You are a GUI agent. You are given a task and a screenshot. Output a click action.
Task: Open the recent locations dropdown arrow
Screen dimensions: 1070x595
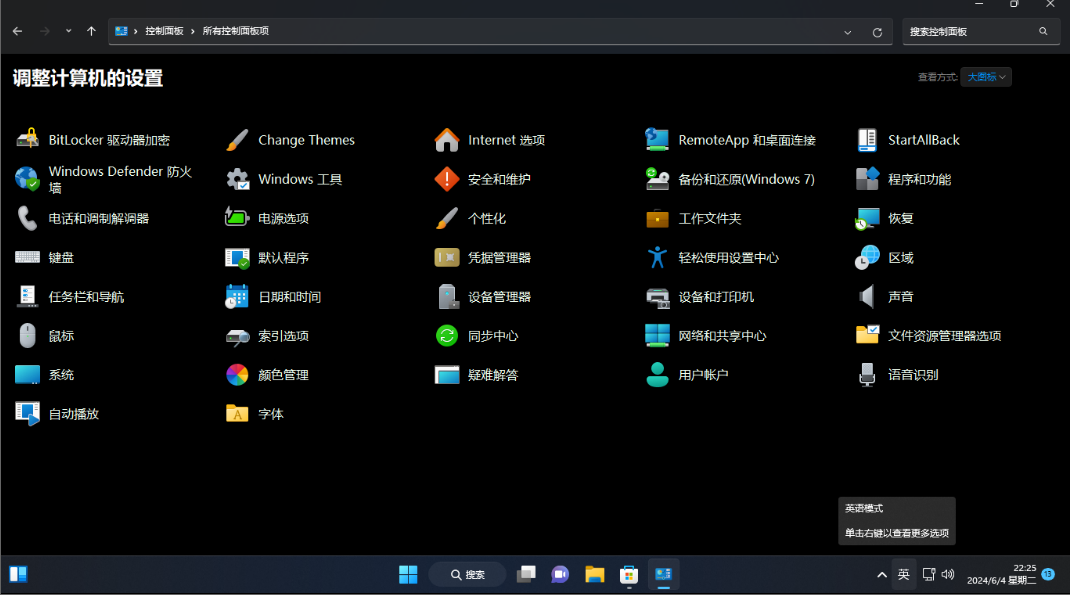68,31
